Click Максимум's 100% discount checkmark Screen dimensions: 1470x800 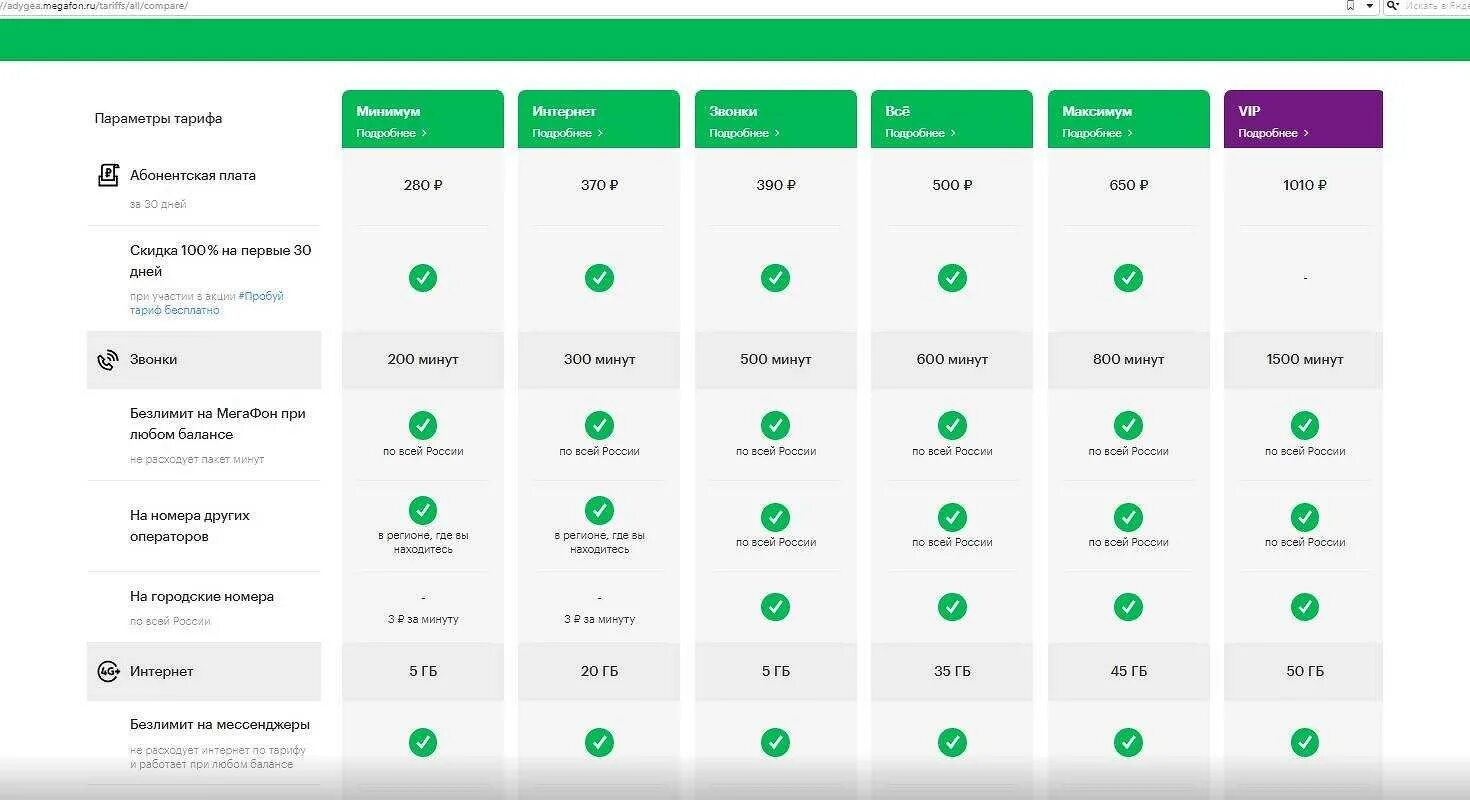pyautogui.click(x=1128, y=278)
